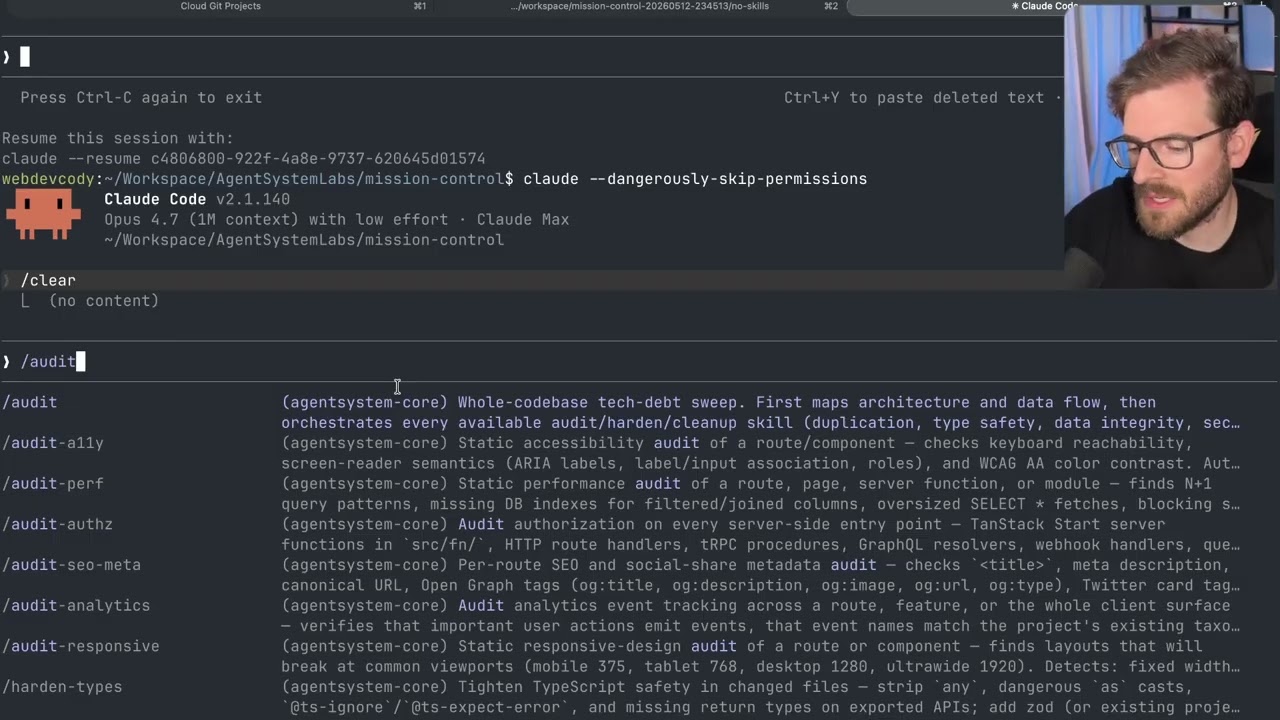Pick the /audit-analytics command suggestion
Viewport: 1280px width, 720px height.
[76, 606]
